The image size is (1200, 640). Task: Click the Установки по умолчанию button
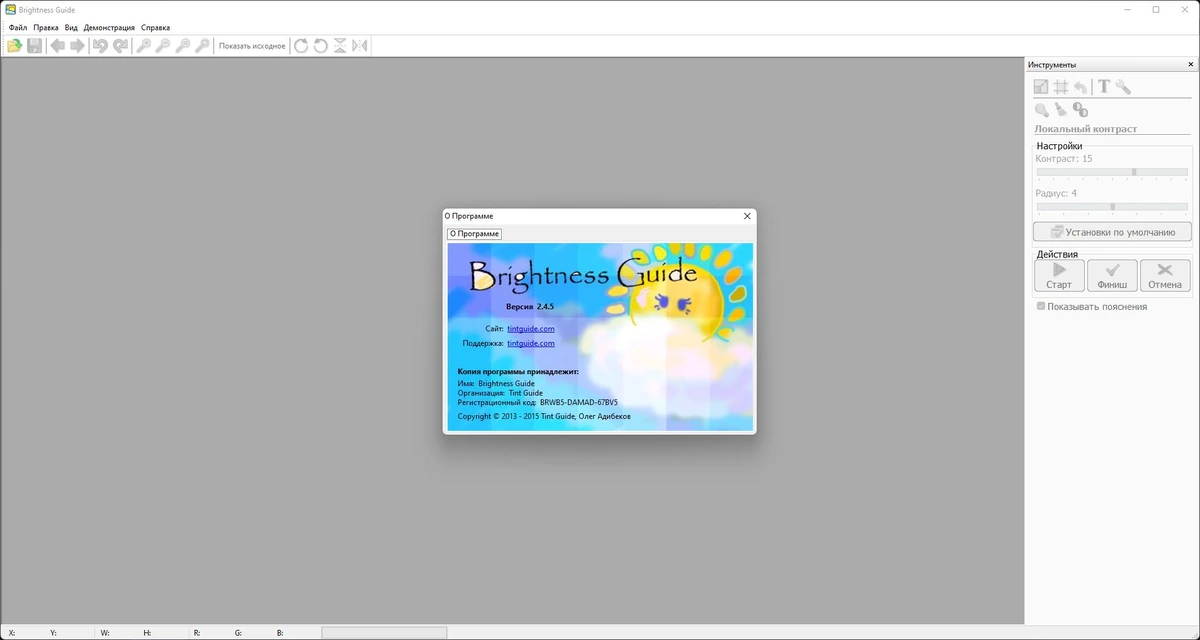point(1112,232)
